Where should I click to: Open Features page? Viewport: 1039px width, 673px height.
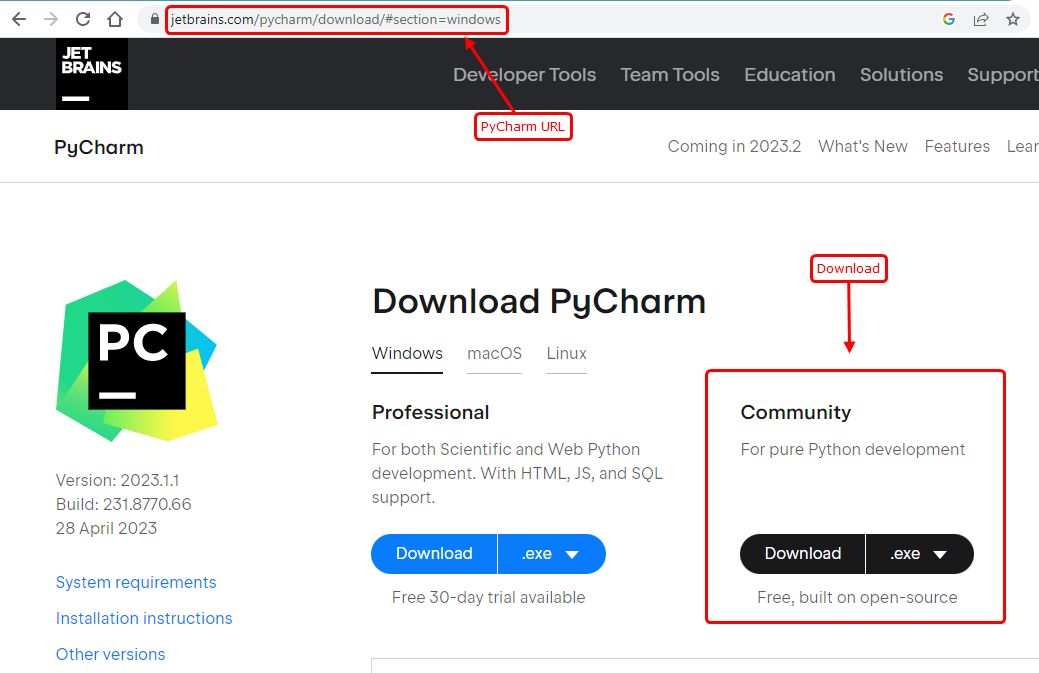point(957,146)
